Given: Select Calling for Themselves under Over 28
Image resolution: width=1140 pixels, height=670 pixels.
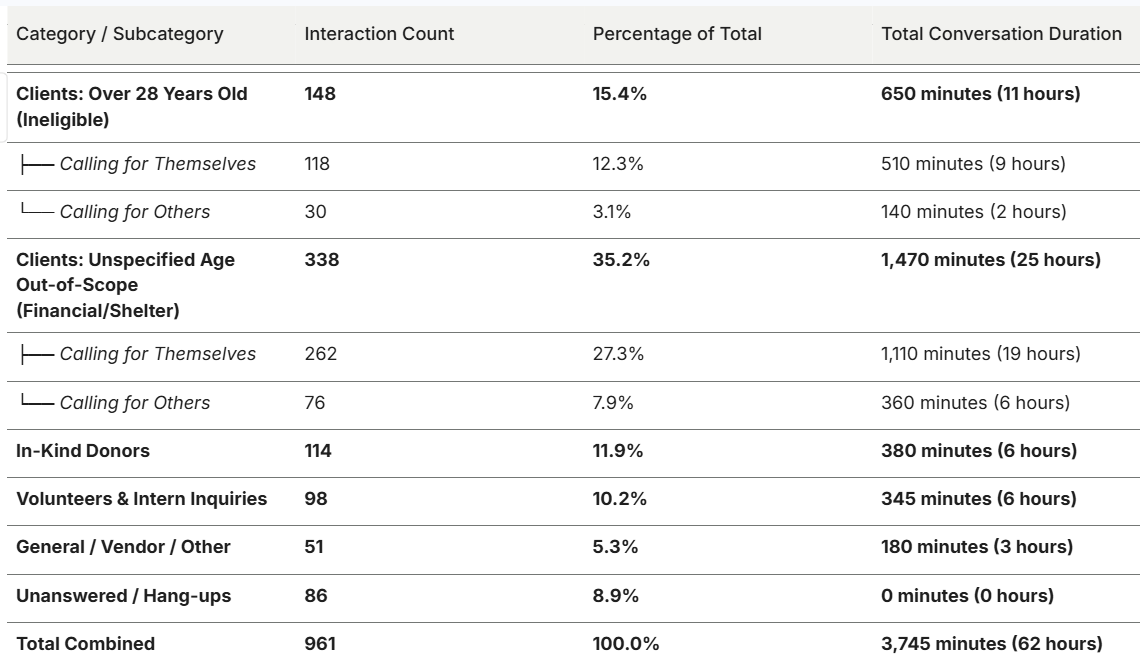Looking at the screenshot, I should point(158,164).
